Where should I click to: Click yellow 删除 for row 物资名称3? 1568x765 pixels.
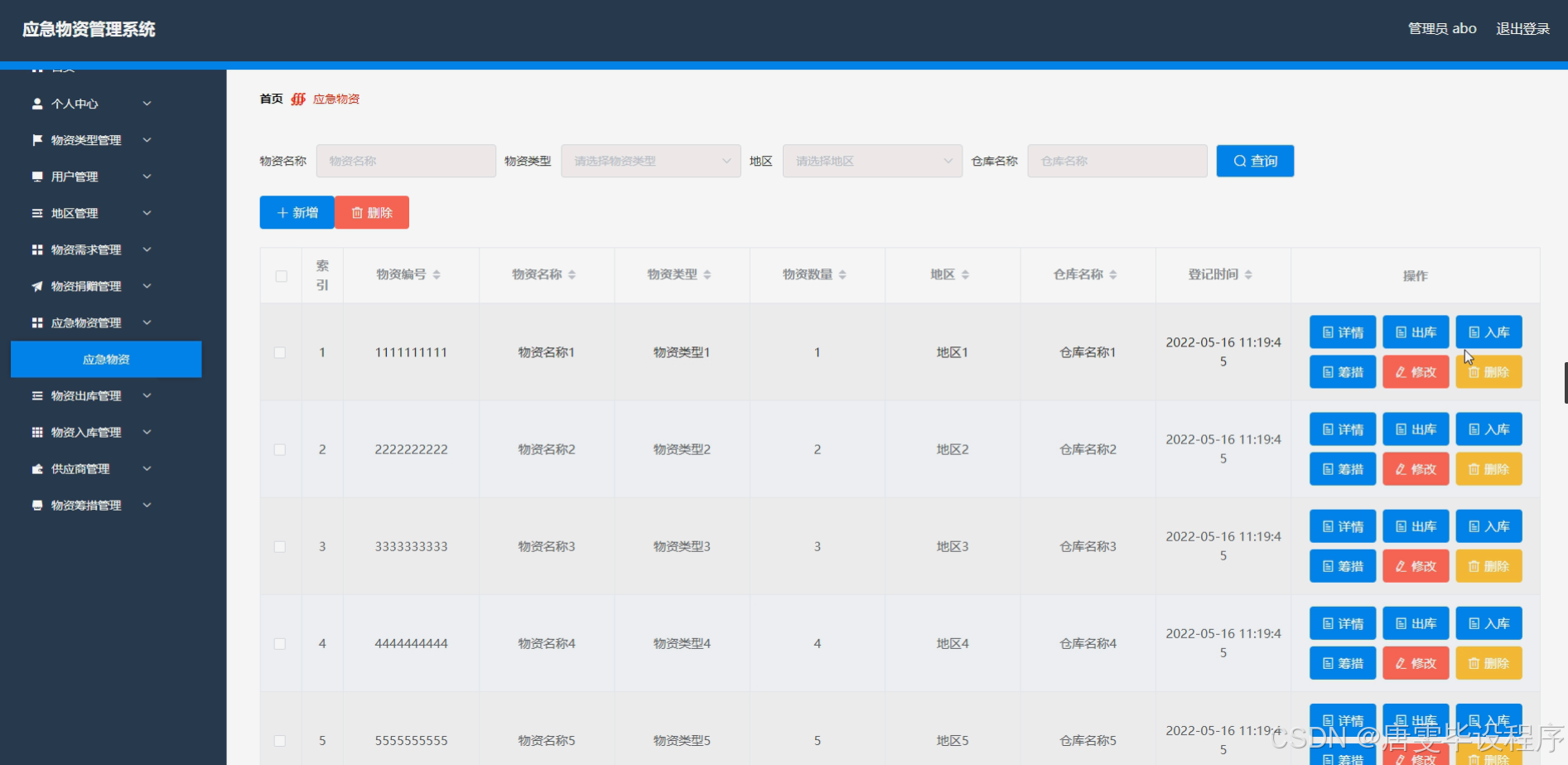(x=1488, y=566)
